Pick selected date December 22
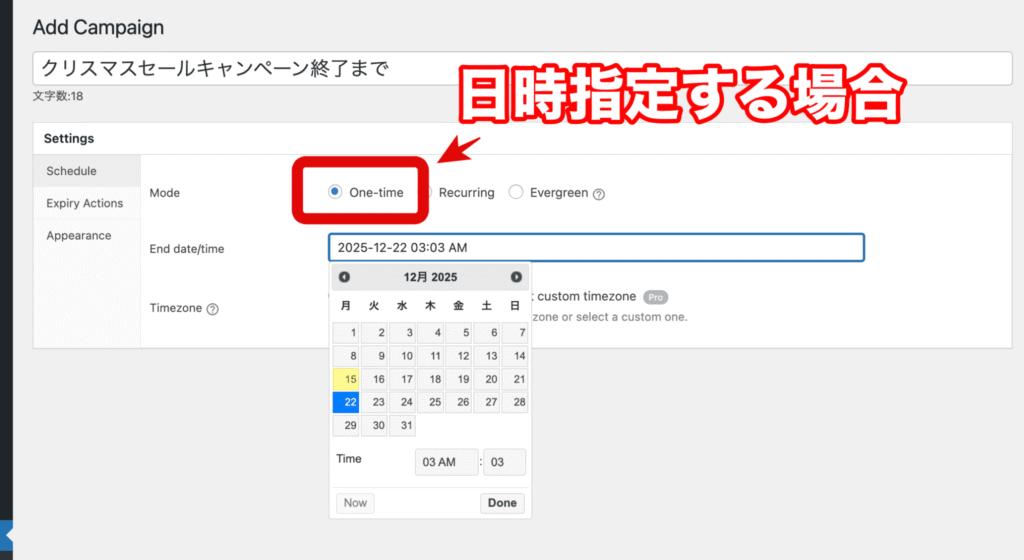This screenshot has width=1024, height=560. (346, 402)
